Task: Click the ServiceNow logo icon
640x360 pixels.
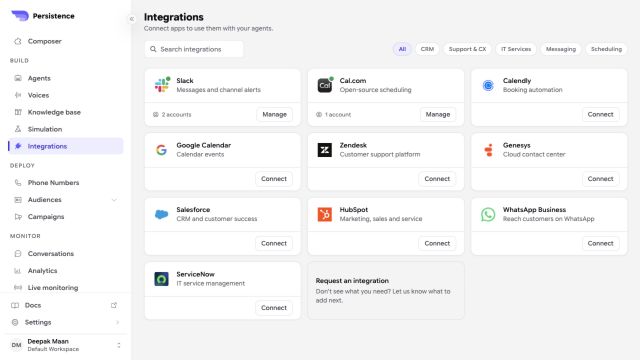Action: coord(162,279)
